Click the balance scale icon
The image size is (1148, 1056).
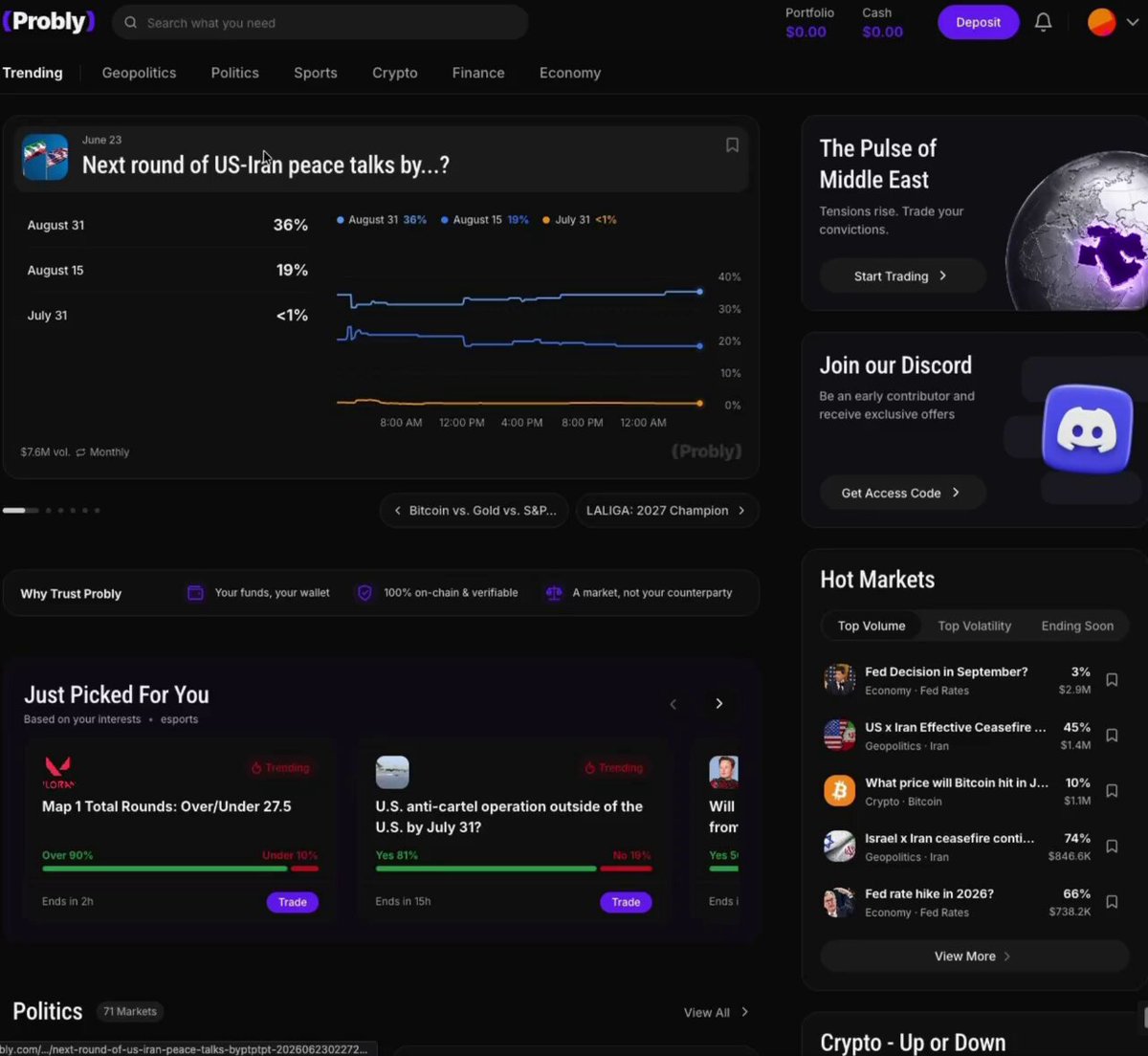553,593
